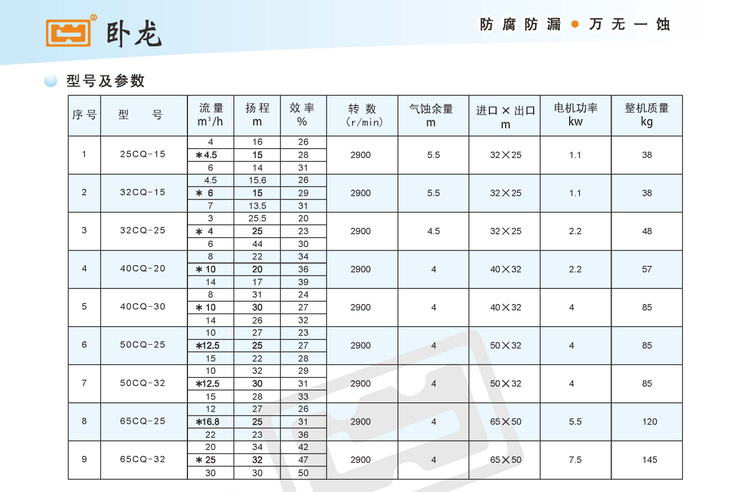The height and width of the screenshot is (492, 732).
Task: Select the 25CQ-15 model cell
Action: tap(142, 155)
